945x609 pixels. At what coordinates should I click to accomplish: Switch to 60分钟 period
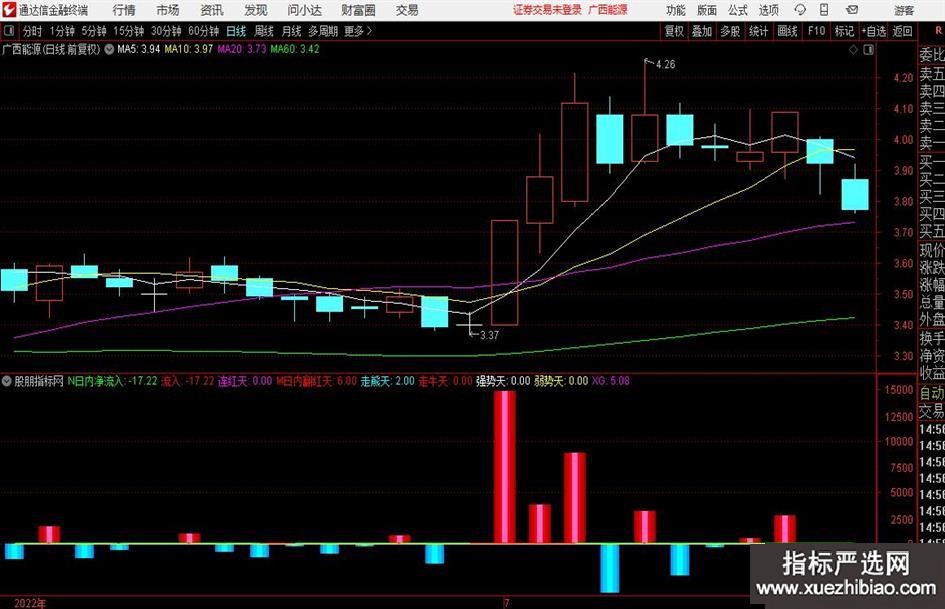point(203,31)
